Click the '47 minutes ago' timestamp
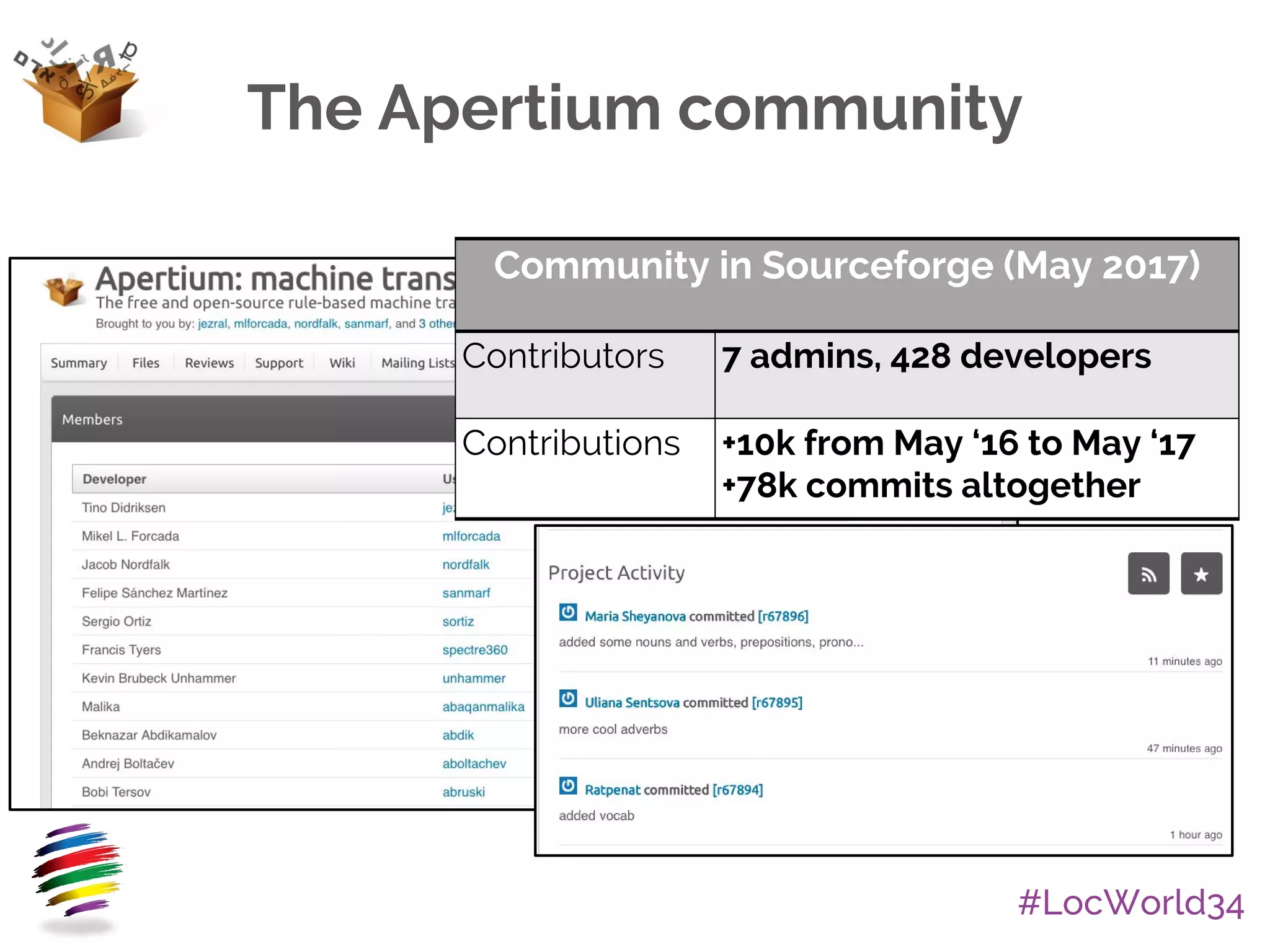1270x952 pixels. pyautogui.click(x=1184, y=748)
